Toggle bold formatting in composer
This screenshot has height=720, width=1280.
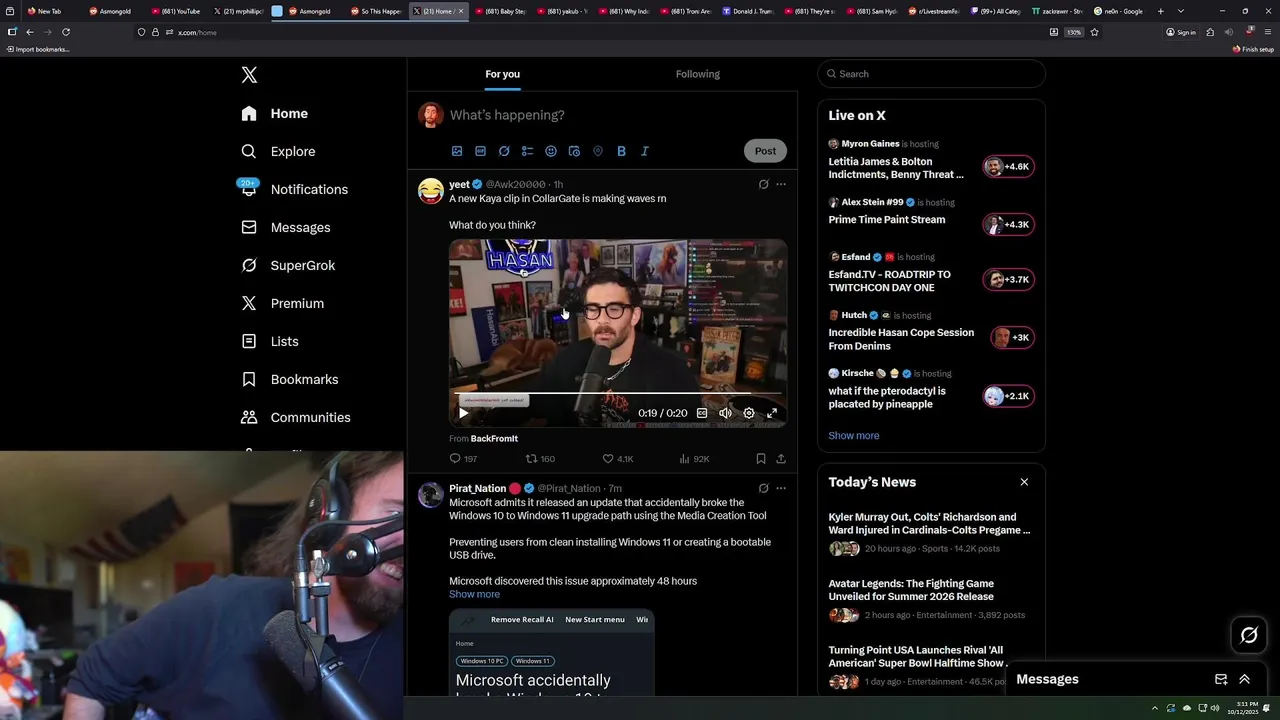[x=621, y=151]
